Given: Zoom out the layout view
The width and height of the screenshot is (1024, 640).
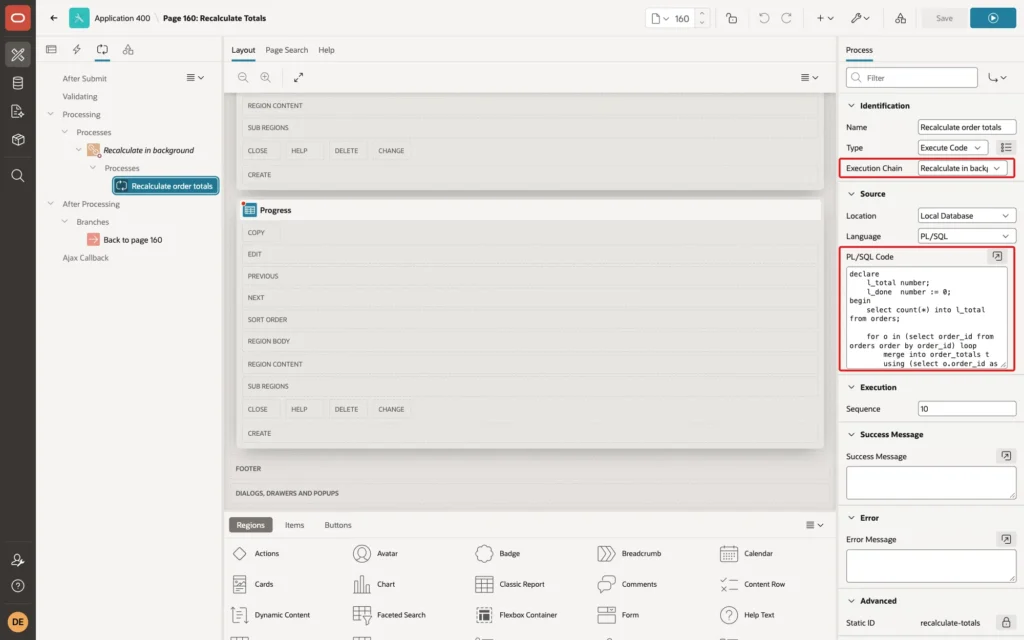Looking at the screenshot, I should point(243,77).
